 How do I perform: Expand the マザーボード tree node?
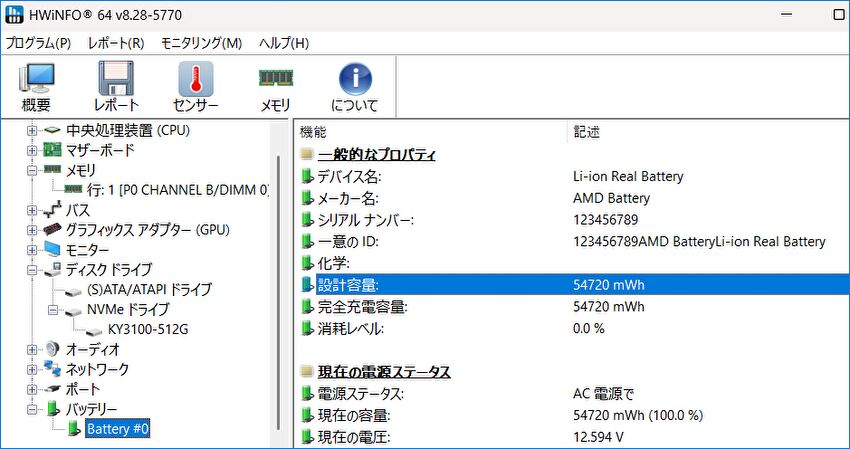(x=32, y=150)
